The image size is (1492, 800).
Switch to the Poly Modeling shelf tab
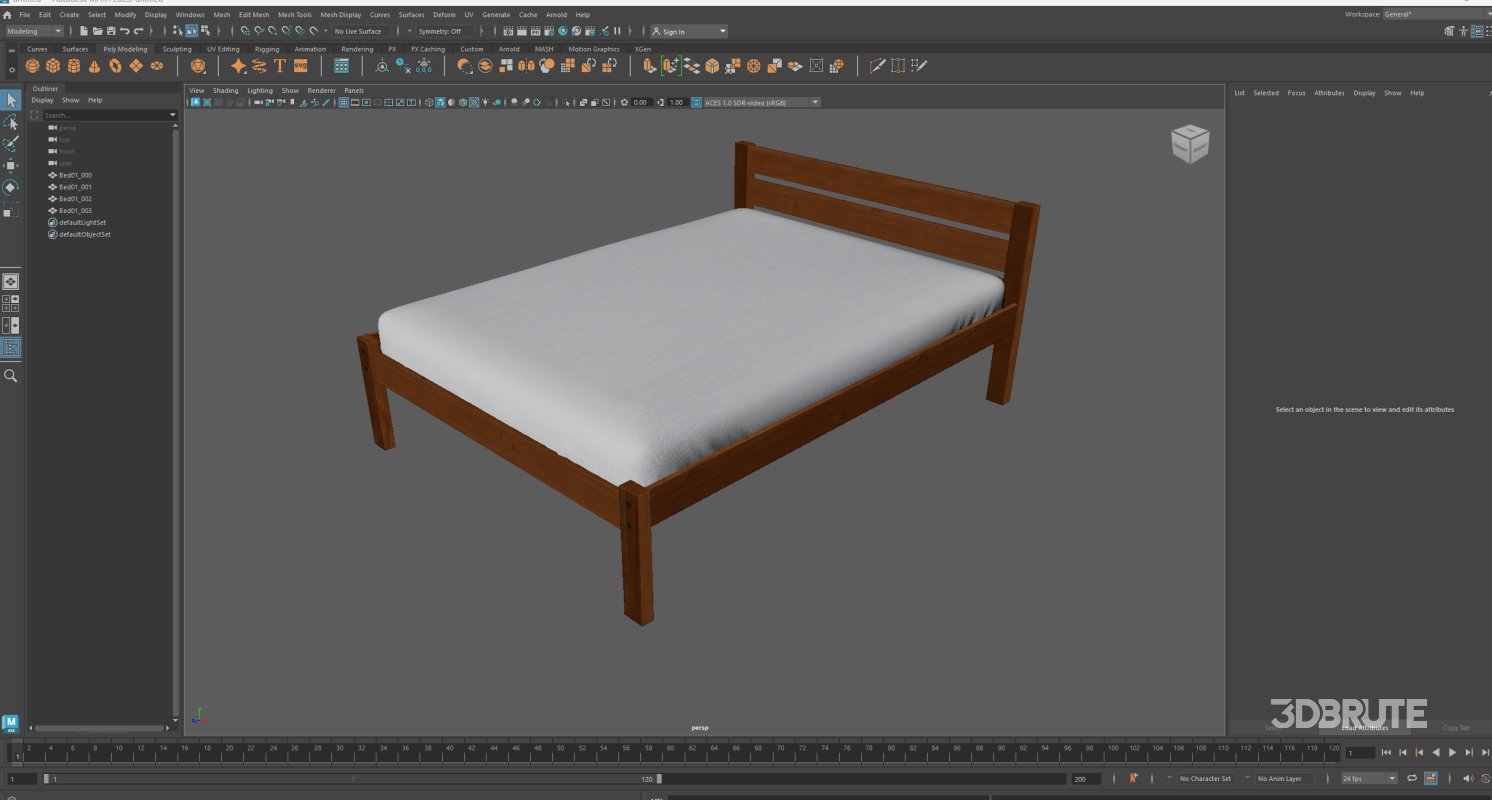click(125, 48)
